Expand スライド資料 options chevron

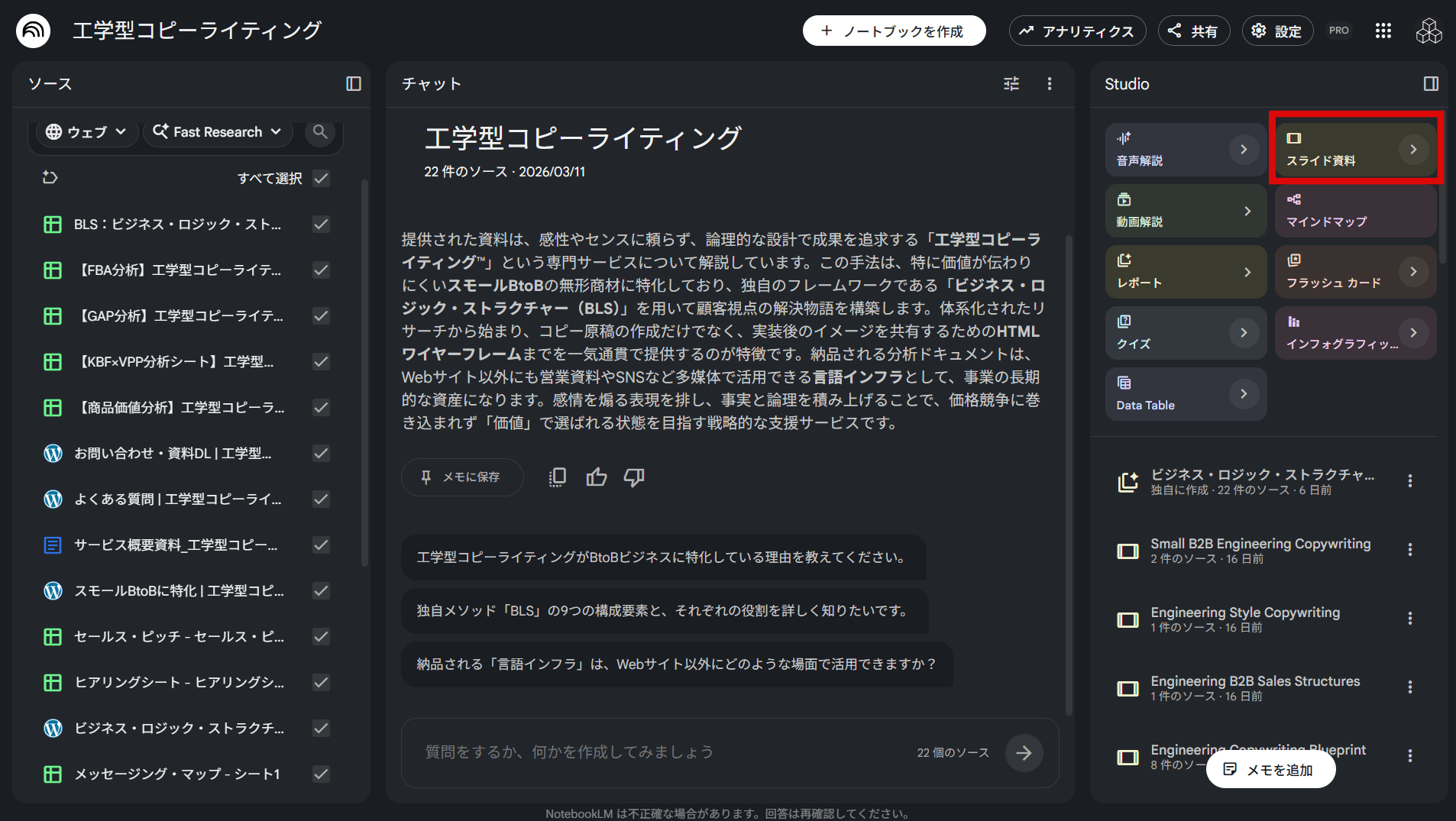coord(1413,150)
